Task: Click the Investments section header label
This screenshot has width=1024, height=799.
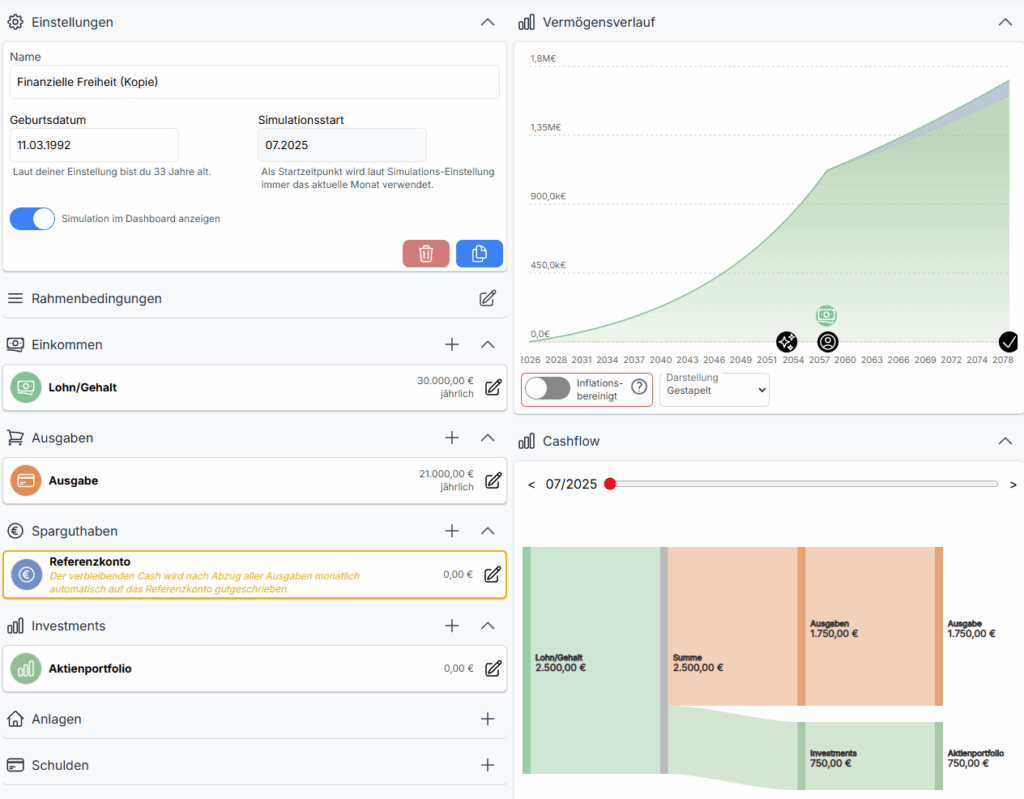Action: [x=69, y=626]
